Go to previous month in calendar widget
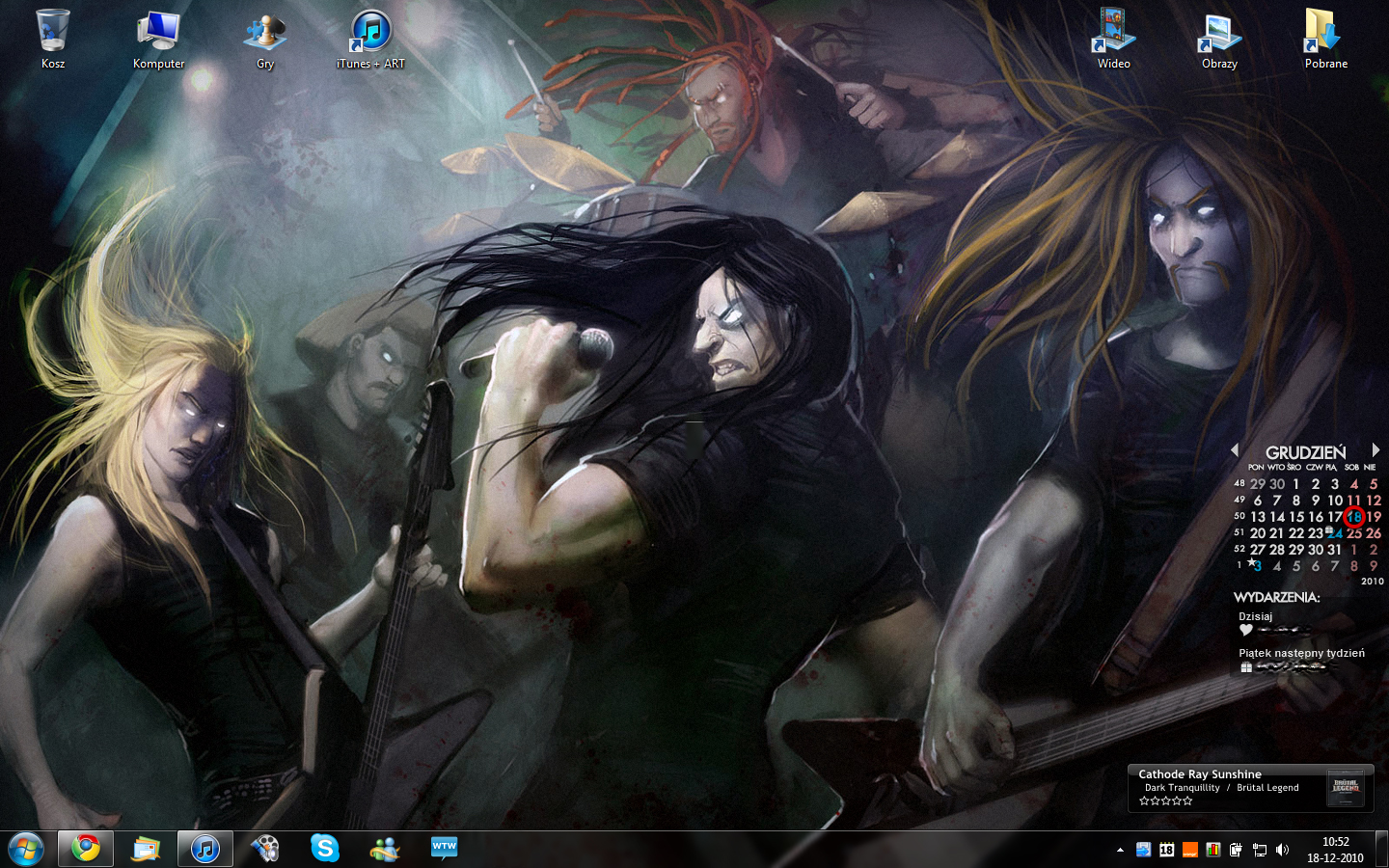 pos(1235,450)
